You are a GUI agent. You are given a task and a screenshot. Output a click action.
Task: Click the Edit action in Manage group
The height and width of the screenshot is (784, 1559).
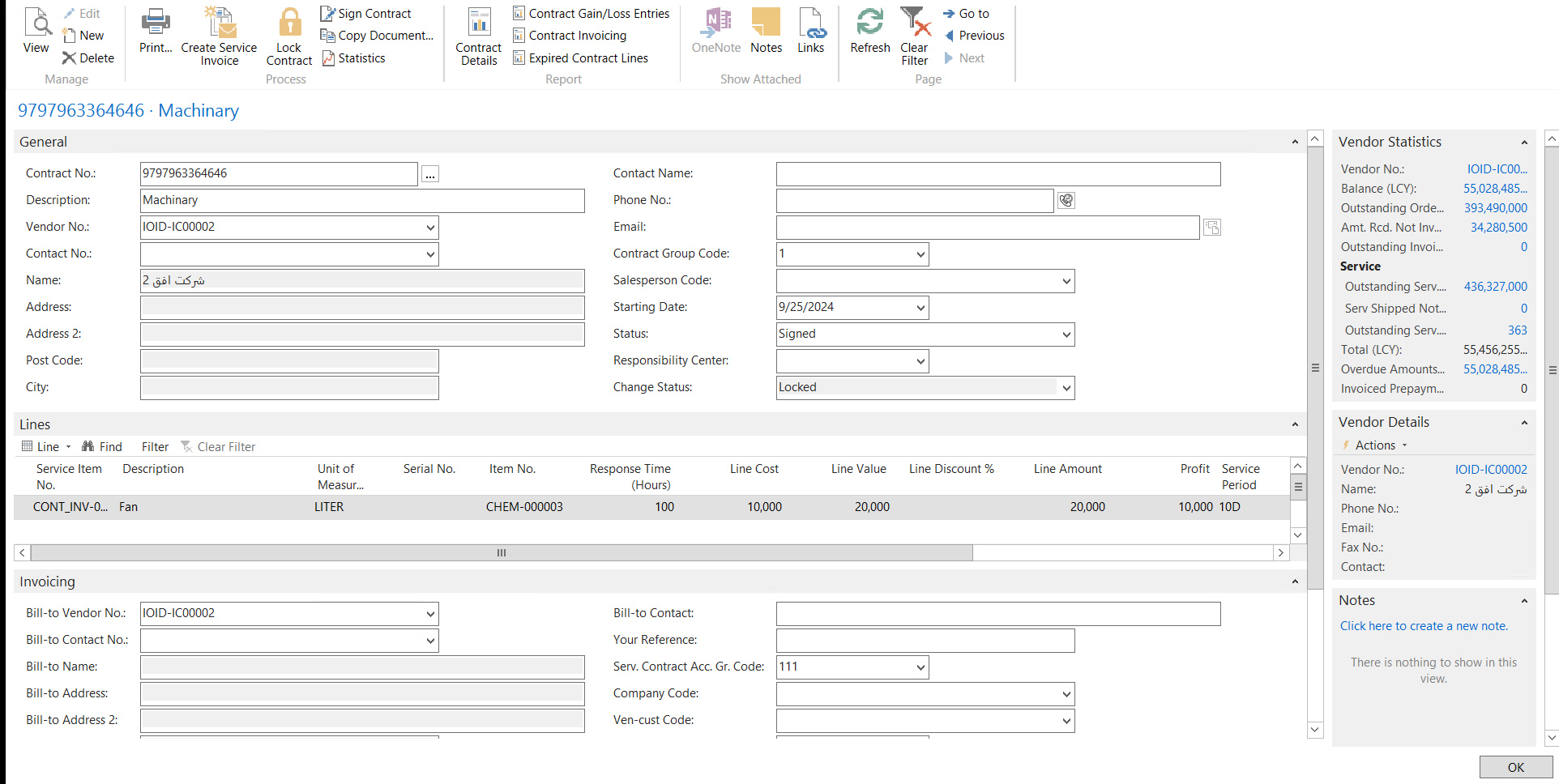click(x=81, y=14)
